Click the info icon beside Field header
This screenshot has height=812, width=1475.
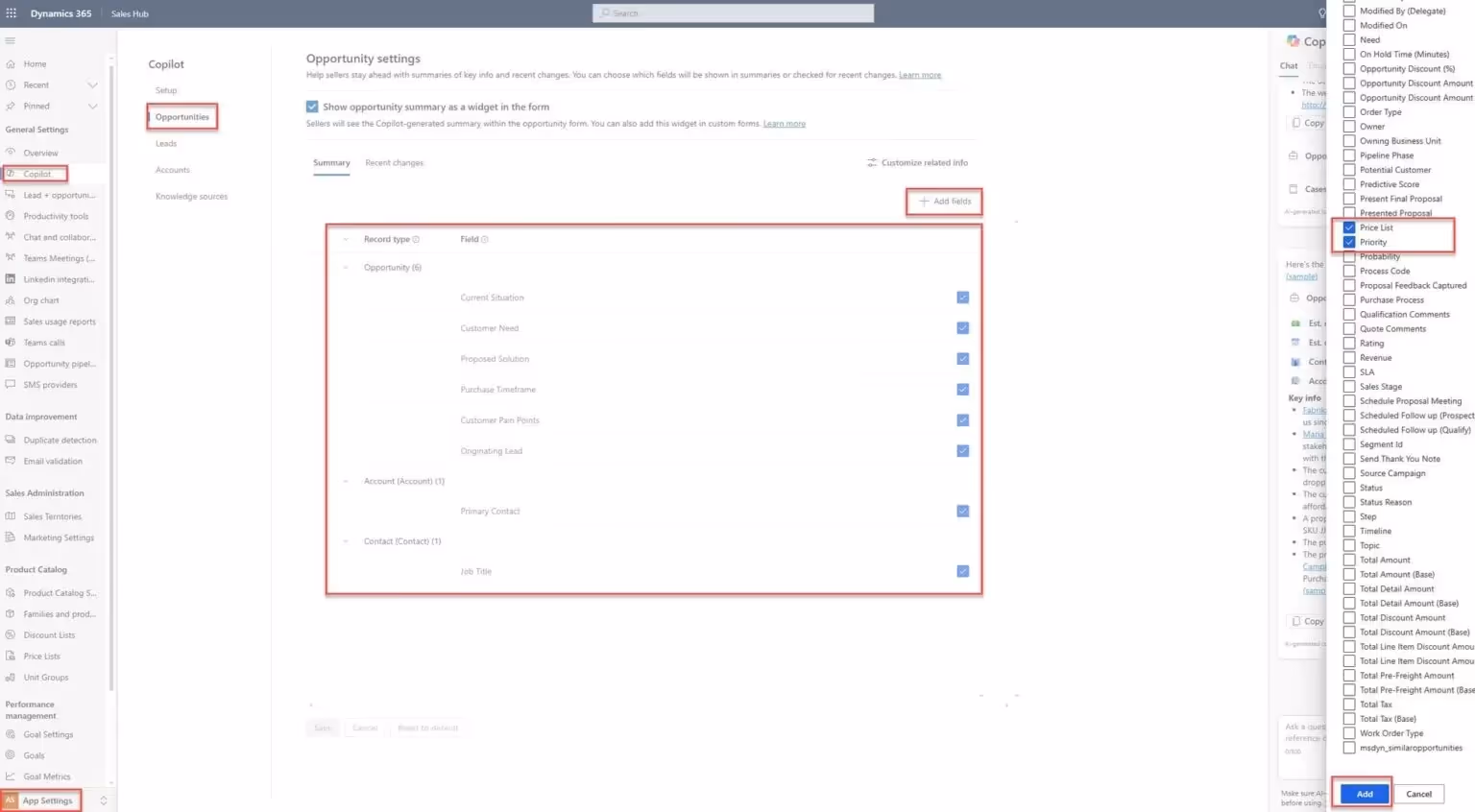tap(485, 239)
